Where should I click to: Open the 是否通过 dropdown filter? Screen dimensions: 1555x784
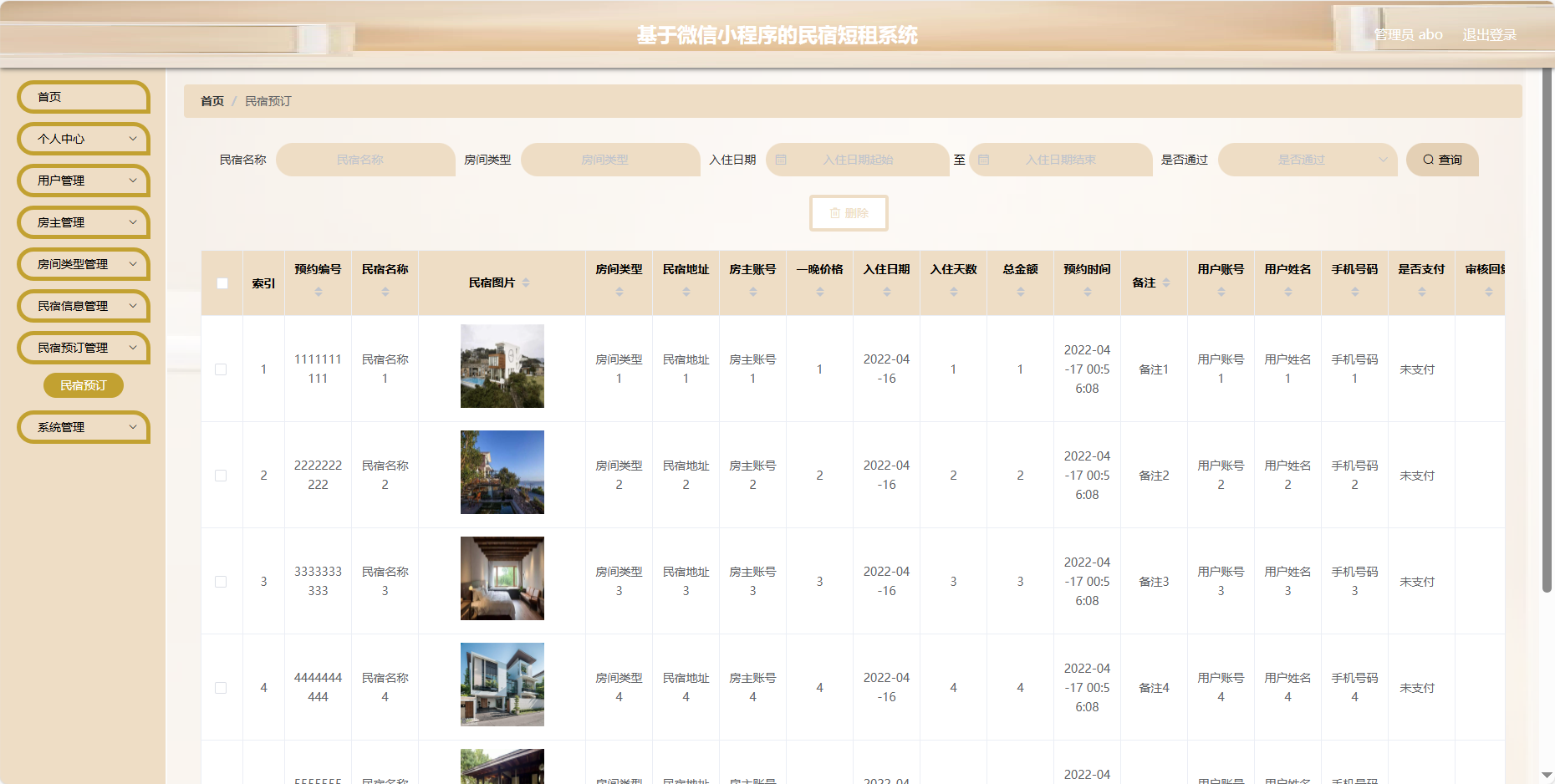[x=1308, y=160]
